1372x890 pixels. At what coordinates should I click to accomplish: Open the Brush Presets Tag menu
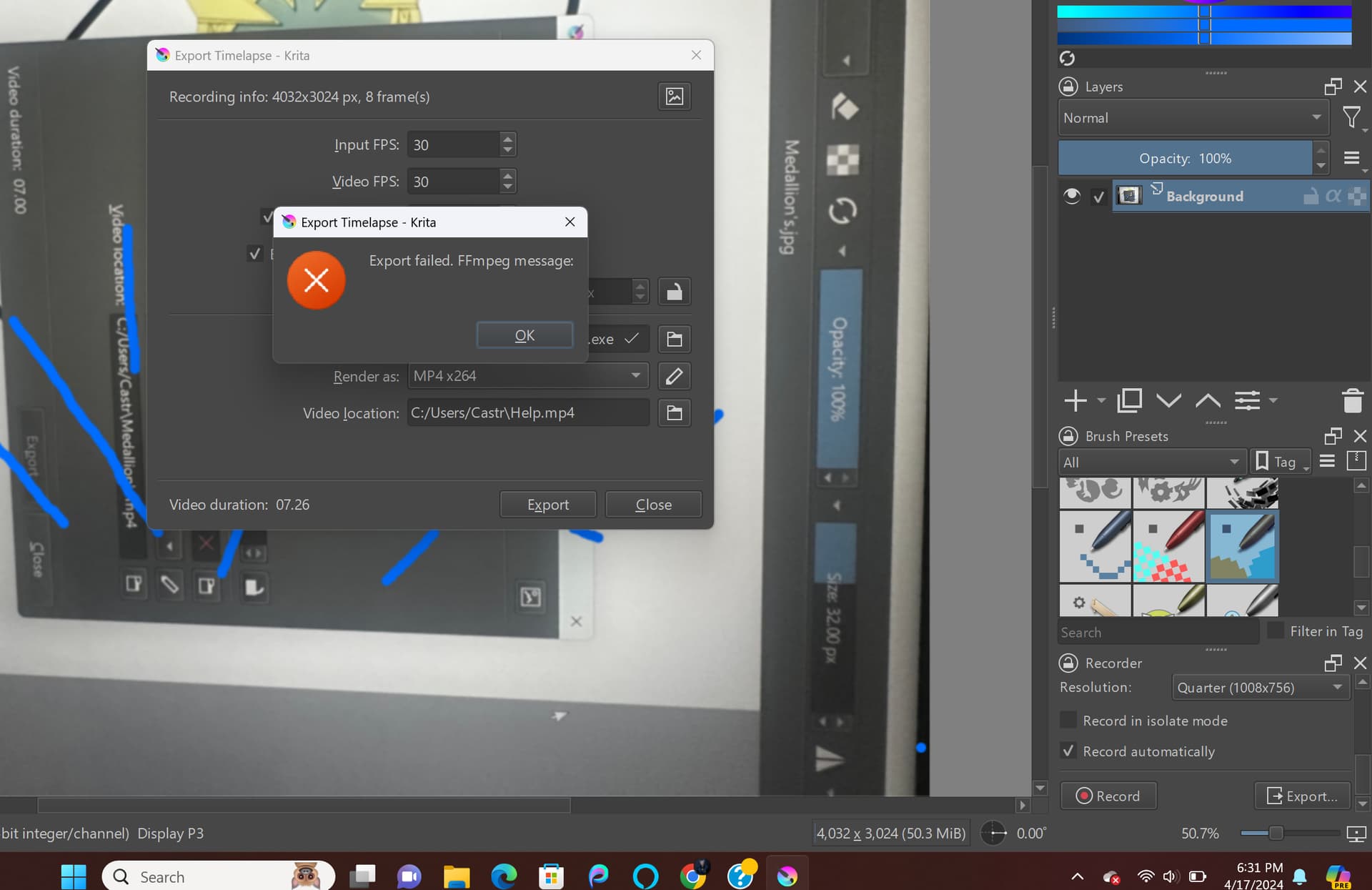tap(1279, 462)
